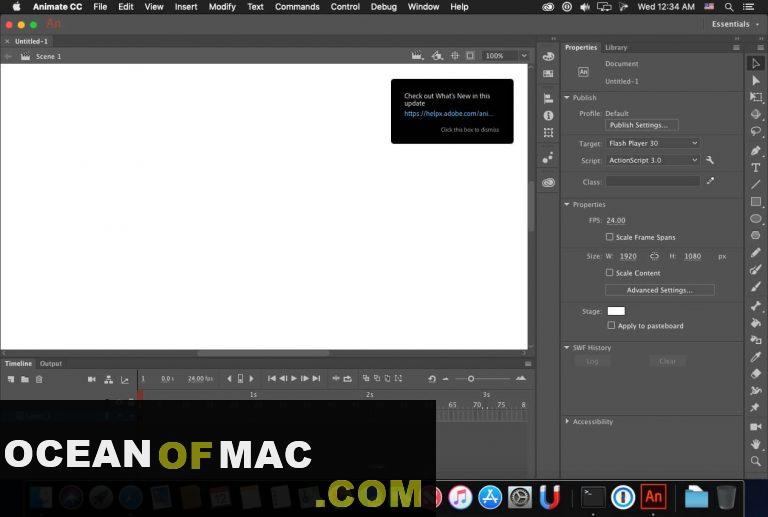Select the Rectangle tool
The width and height of the screenshot is (768, 517).
[756, 202]
